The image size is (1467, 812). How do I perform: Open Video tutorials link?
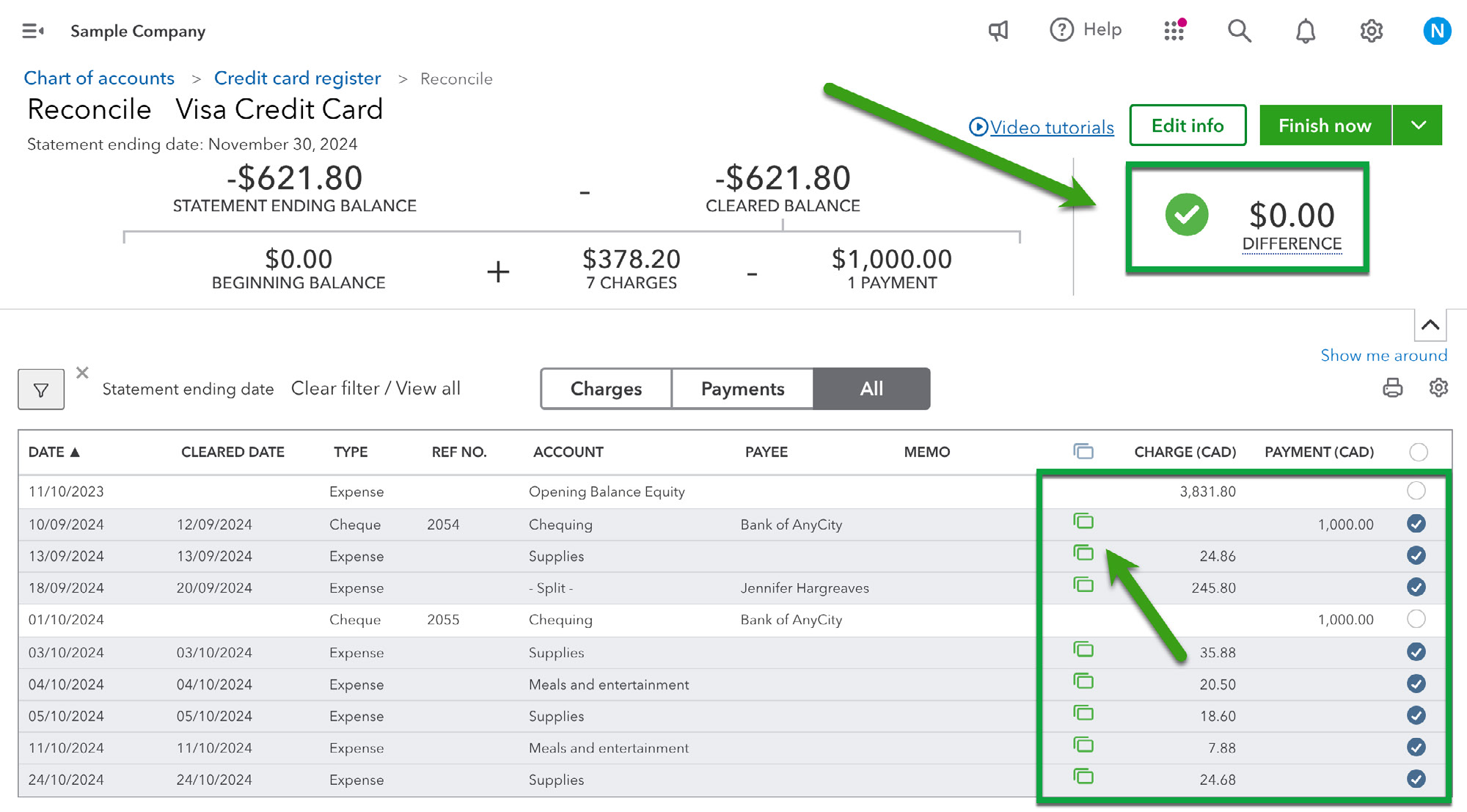(x=1042, y=127)
